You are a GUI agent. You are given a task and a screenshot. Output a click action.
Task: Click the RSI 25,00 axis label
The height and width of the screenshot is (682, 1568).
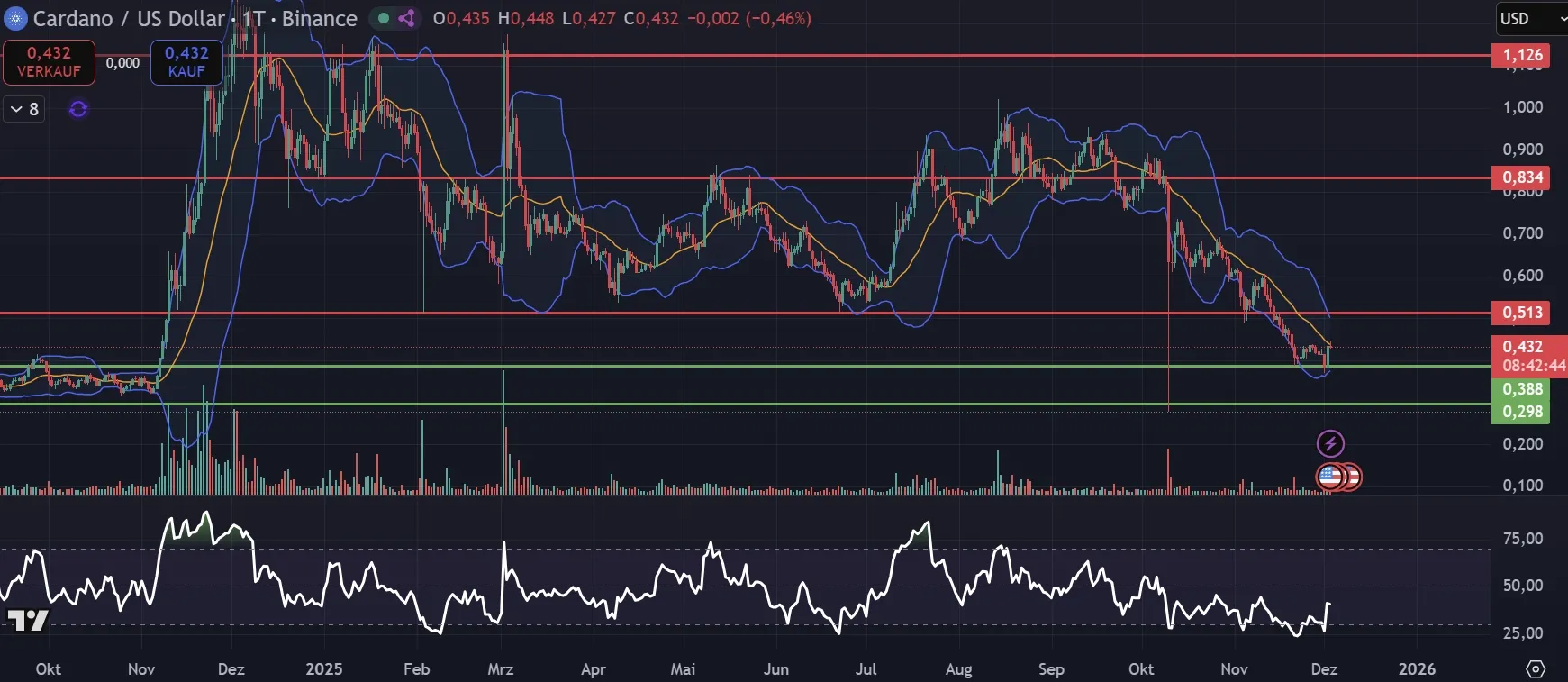coord(1523,633)
